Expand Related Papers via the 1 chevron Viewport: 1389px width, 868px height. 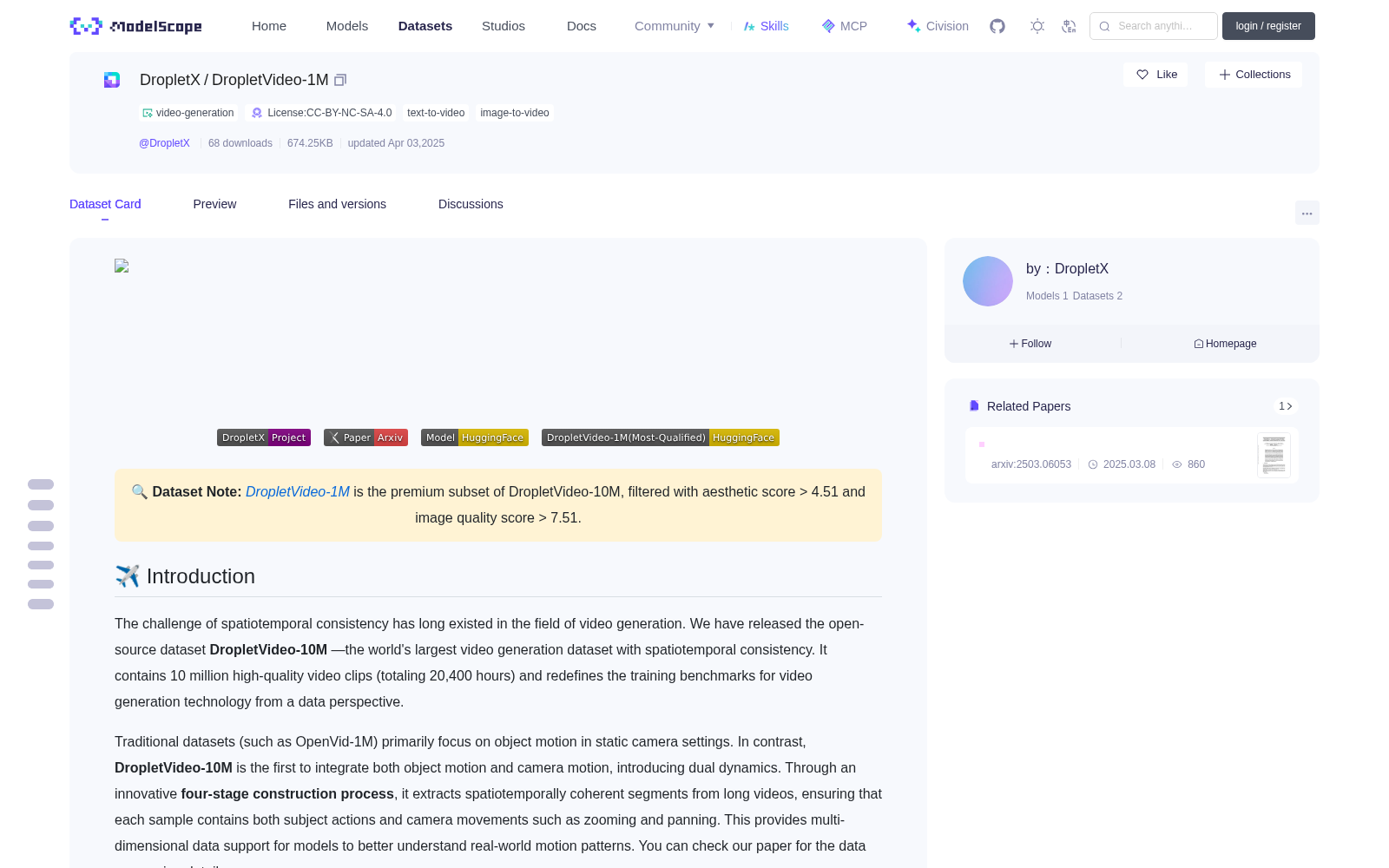click(1286, 406)
